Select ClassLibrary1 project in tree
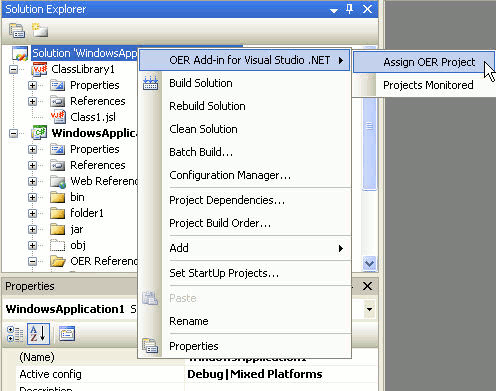The image size is (496, 391). pos(83,69)
